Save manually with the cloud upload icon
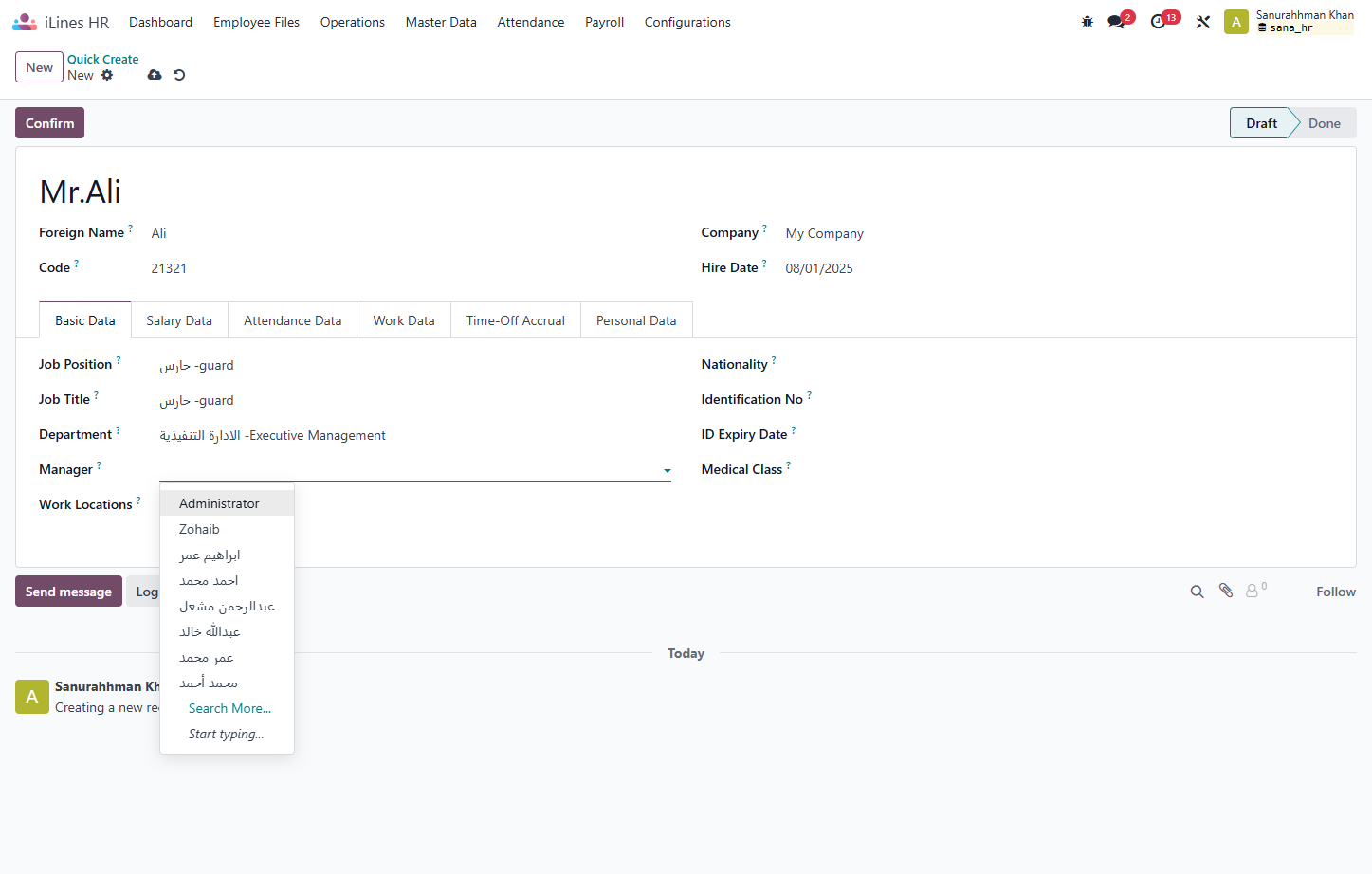This screenshot has height=874, width=1372. (155, 75)
